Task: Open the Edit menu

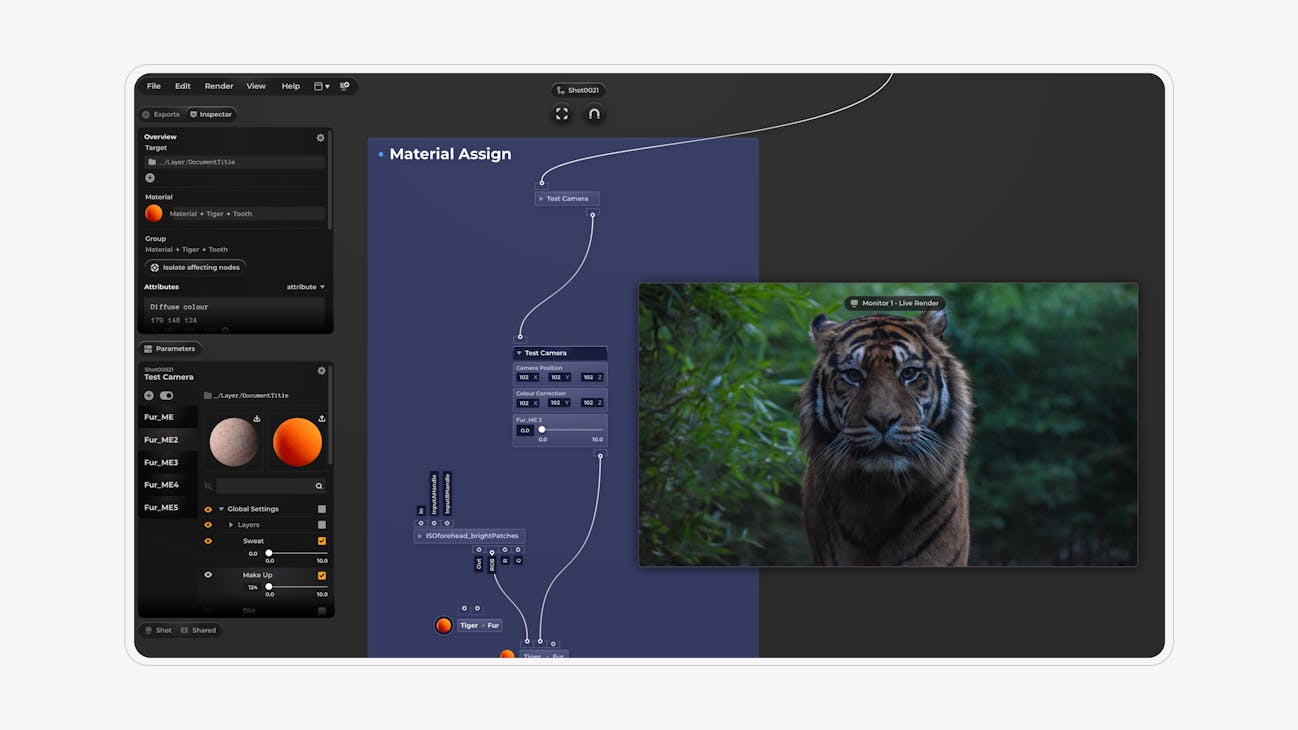Action: pos(183,86)
